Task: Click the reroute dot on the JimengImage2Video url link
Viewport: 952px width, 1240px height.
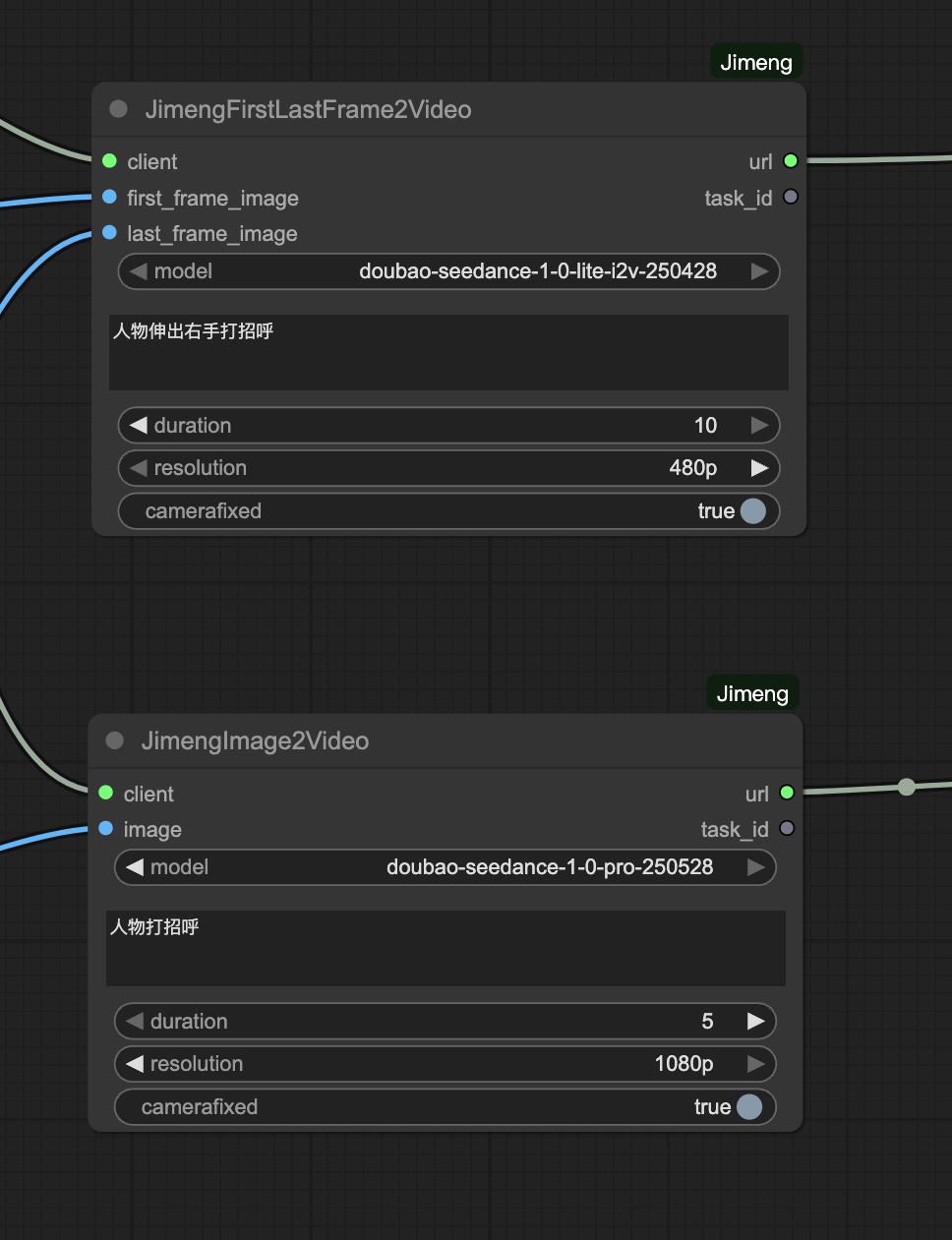Action: tap(907, 787)
